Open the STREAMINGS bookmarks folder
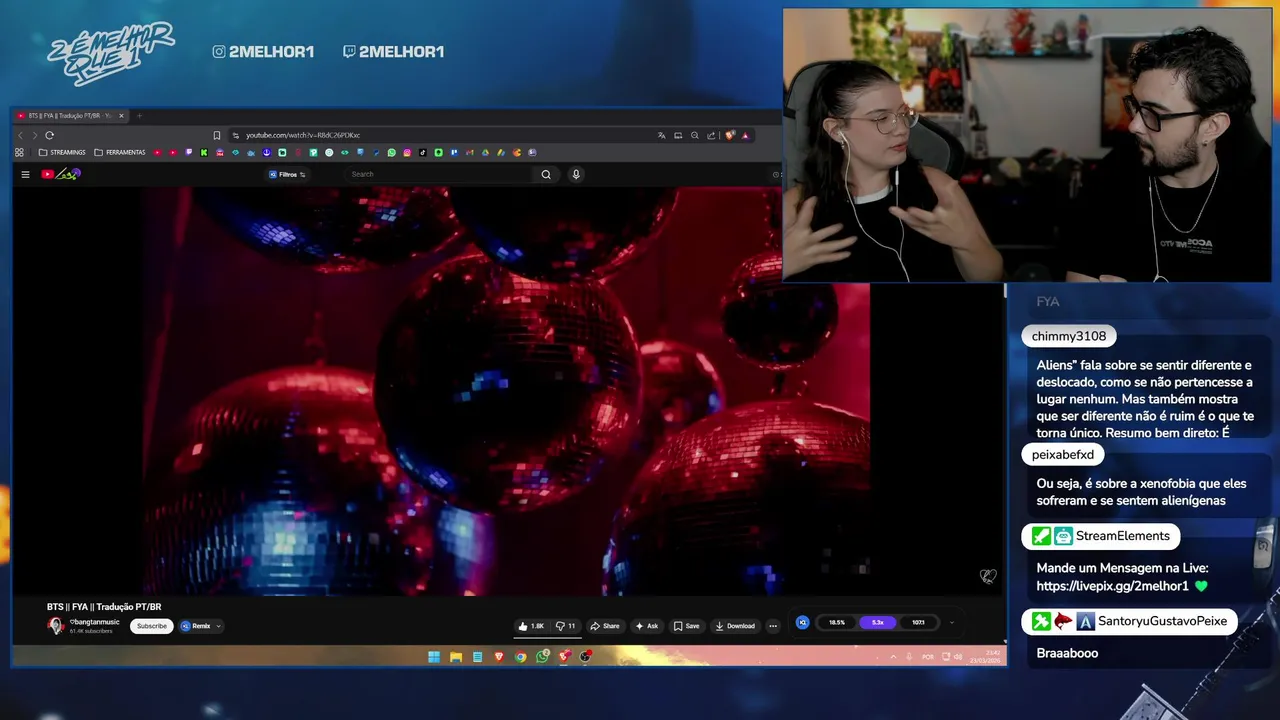The height and width of the screenshot is (720, 1280). click(x=62, y=152)
